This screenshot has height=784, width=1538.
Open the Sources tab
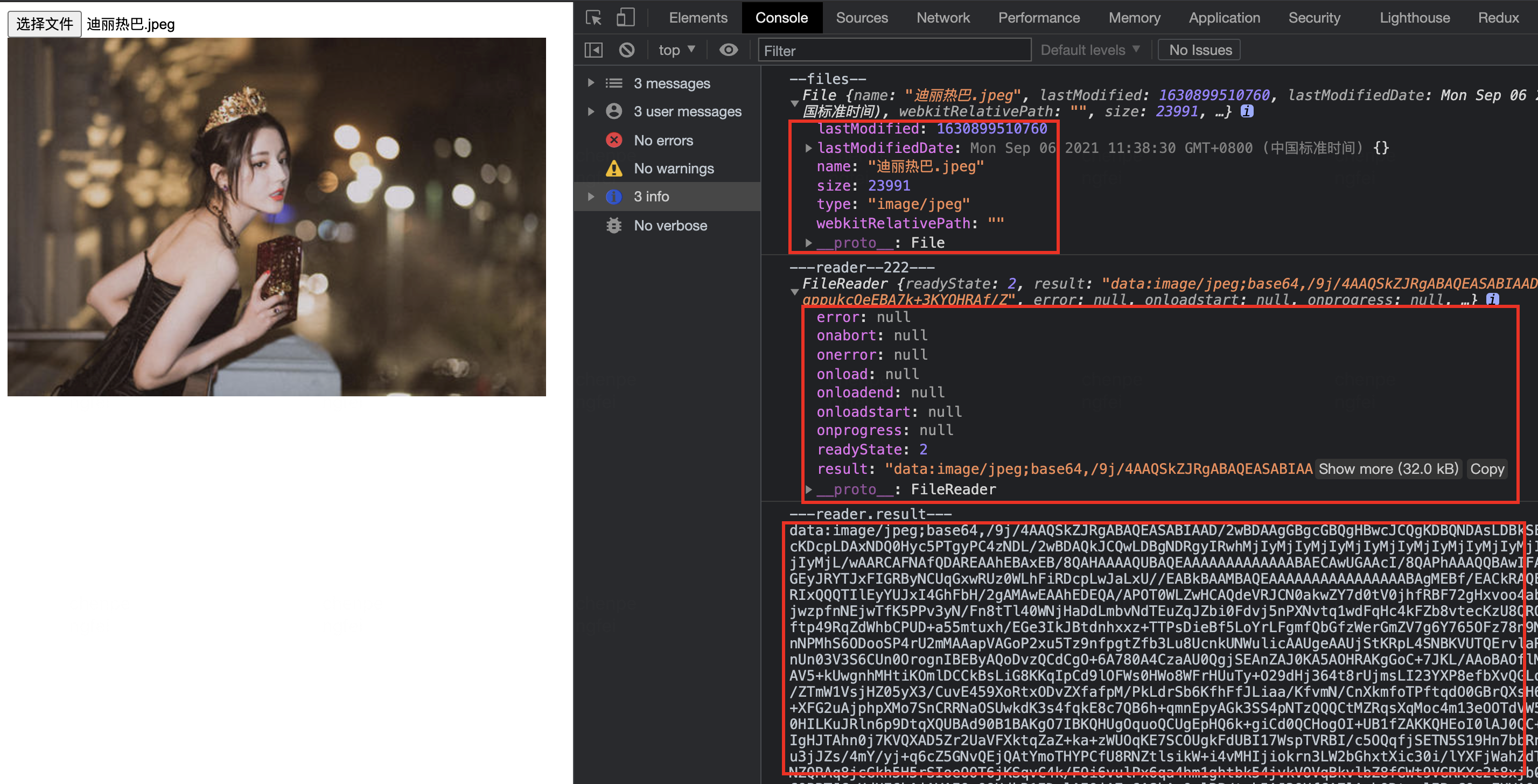coord(862,17)
